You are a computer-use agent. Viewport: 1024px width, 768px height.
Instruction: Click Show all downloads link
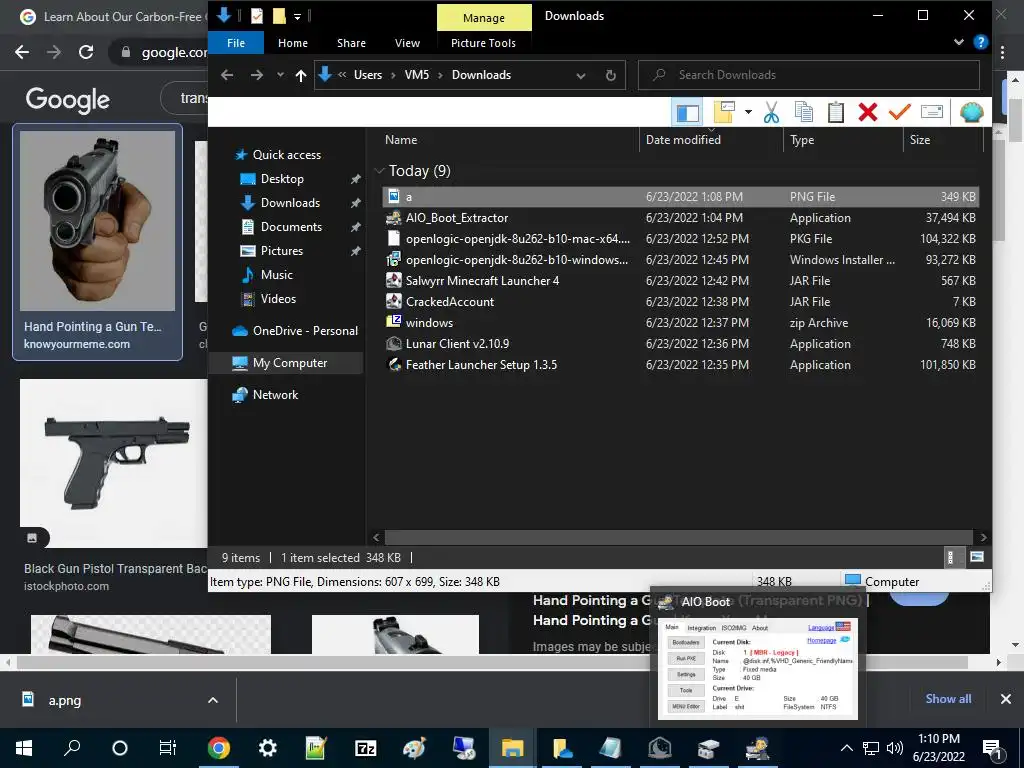pos(948,699)
